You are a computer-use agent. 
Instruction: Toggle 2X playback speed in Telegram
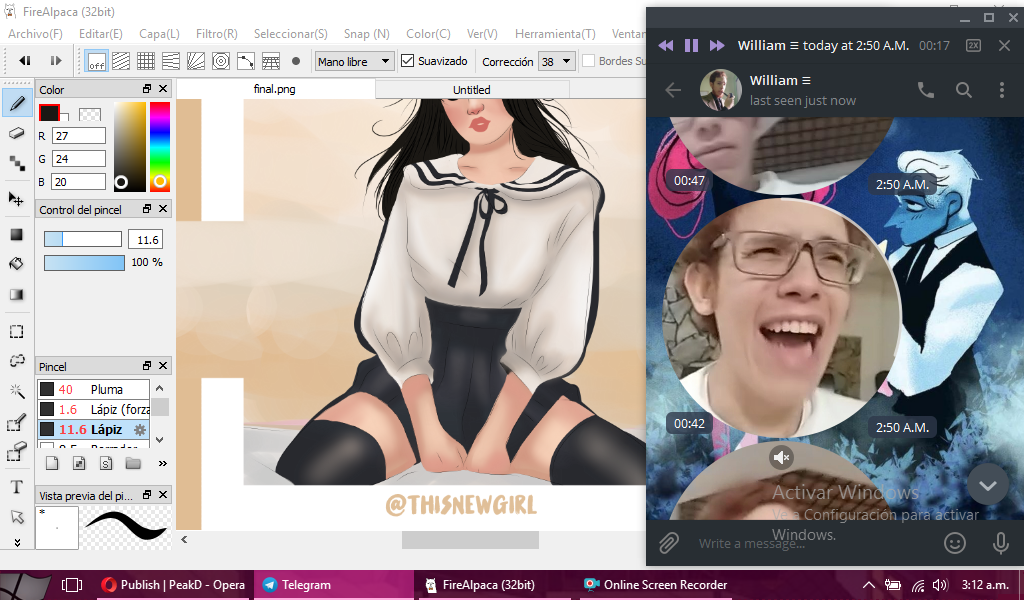pyautogui.click(x=973, y=45)
